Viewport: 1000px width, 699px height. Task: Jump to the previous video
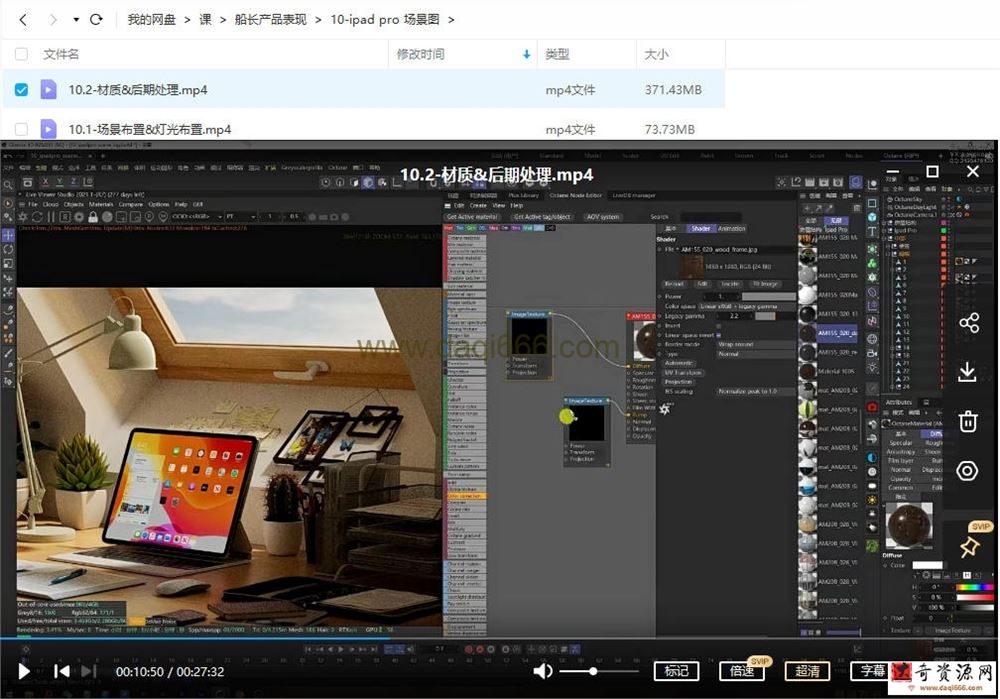[x=62, y=671]
